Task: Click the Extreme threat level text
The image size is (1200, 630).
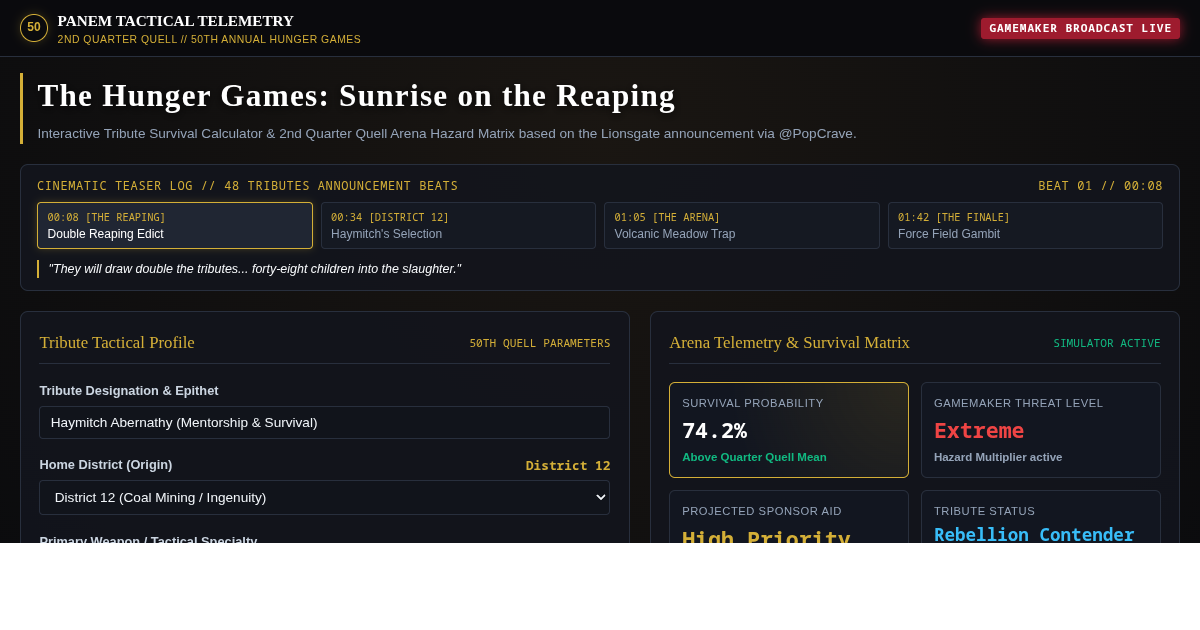Action: (979, 431)
